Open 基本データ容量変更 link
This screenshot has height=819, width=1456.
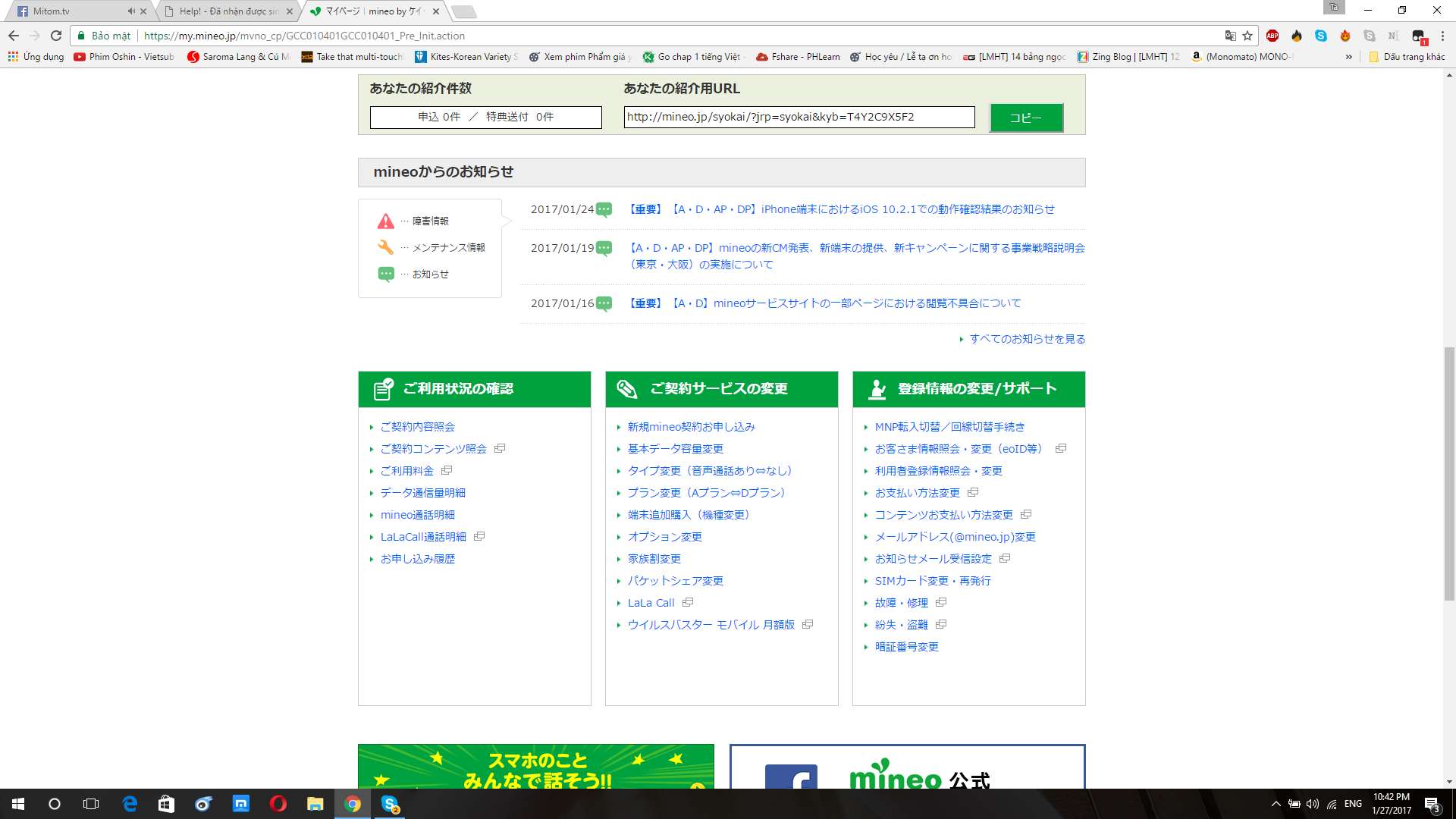(x=676, y=449)
